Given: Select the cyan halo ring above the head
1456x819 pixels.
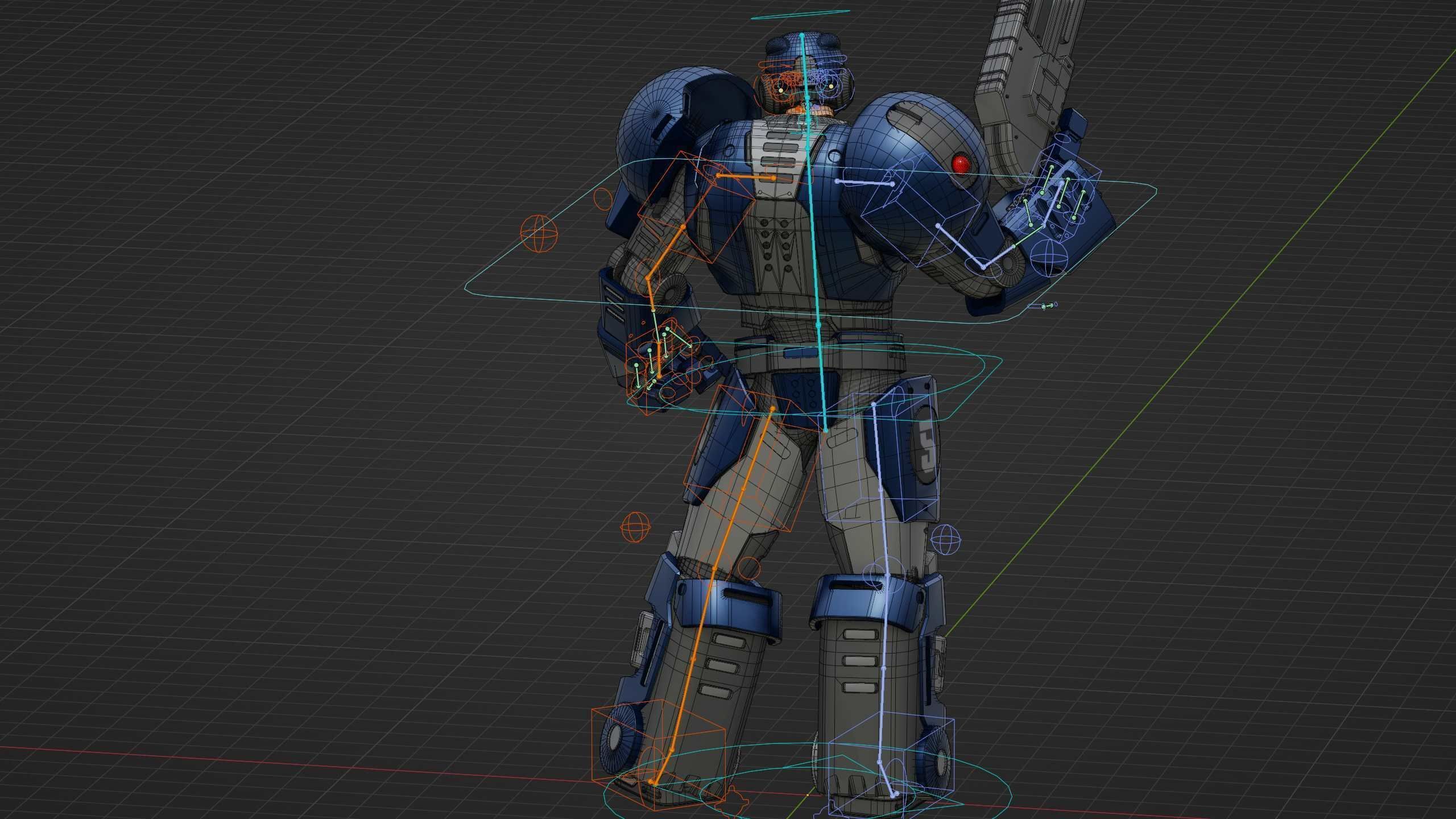Looking at the screenshot, I should click(800, 14).
